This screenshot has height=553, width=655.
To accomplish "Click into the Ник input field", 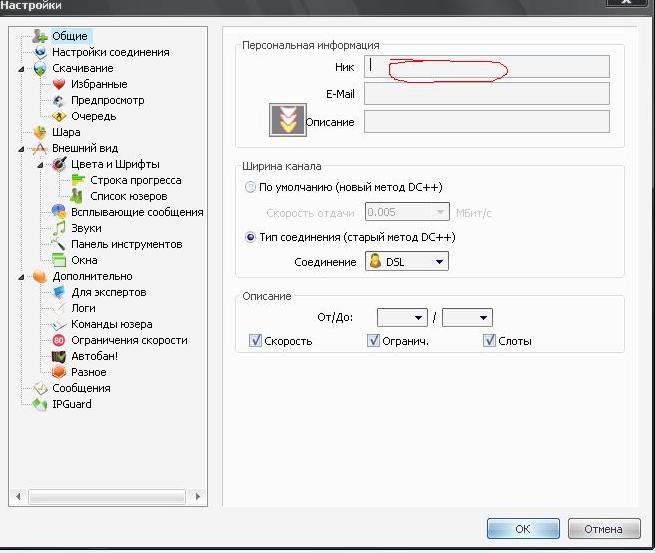I will pyautogui.click(x=487, y=66).
